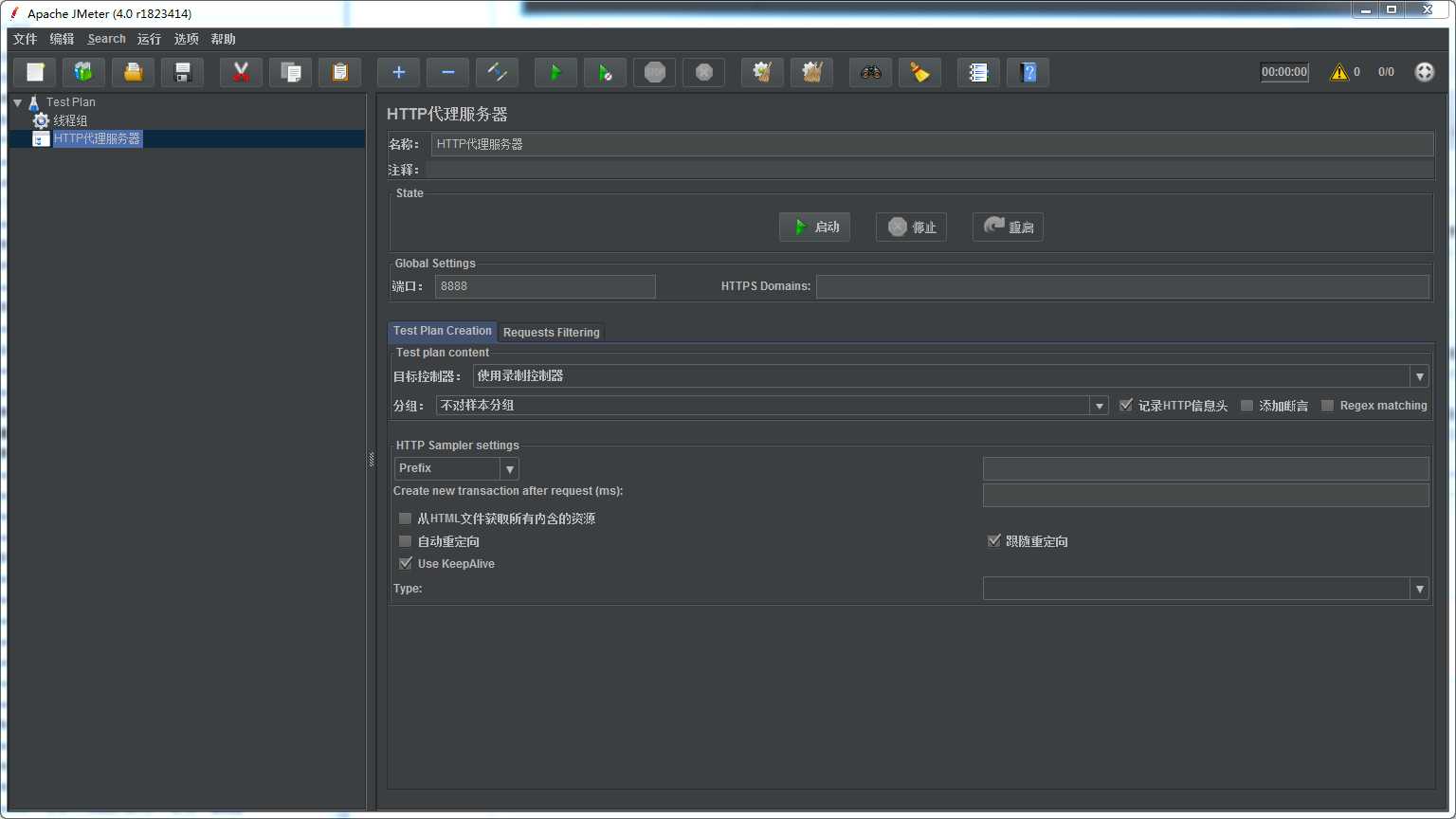Open the 运行 menu
Viewport: 1456px width, 819px height.
[149, 39]
